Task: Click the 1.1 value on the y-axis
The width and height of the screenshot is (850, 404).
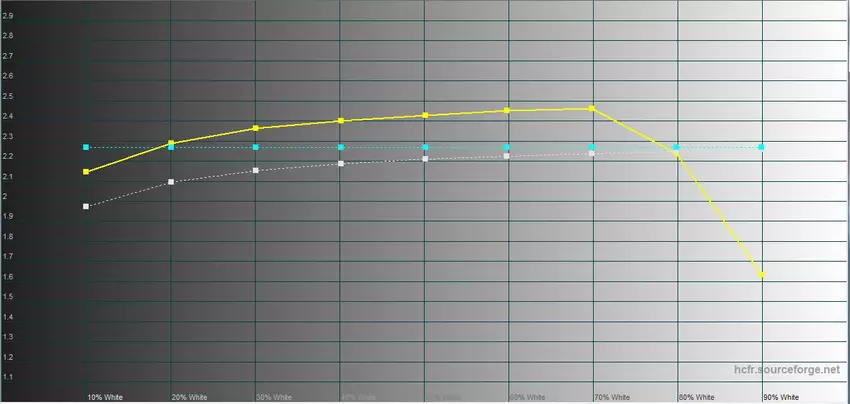Action: 8,377
